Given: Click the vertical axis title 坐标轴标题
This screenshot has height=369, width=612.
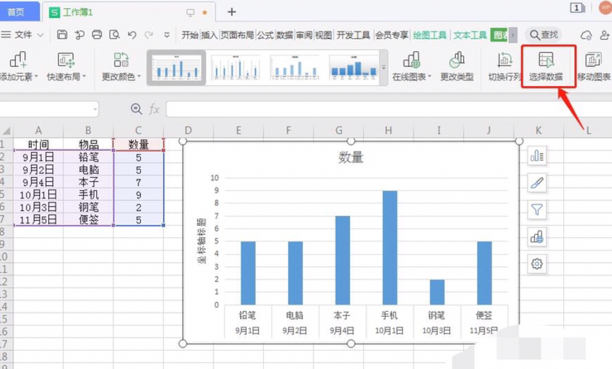Looking at the screenshot, I should 201,241.
